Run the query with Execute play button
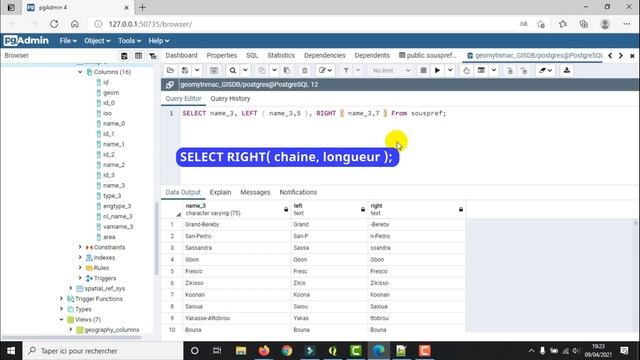This screenshot has width=640, height=360. click(x=437, y=70)
